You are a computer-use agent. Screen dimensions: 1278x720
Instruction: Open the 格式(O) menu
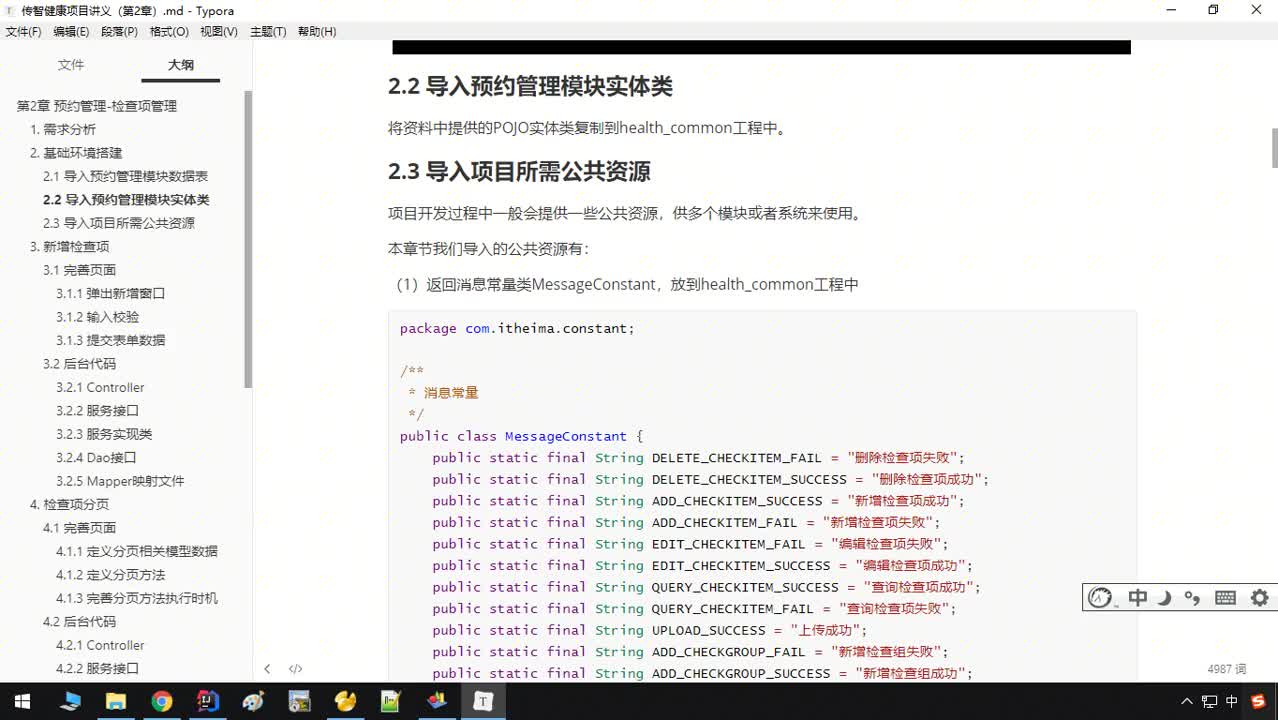pyautogui.click(x=169, y=32)
